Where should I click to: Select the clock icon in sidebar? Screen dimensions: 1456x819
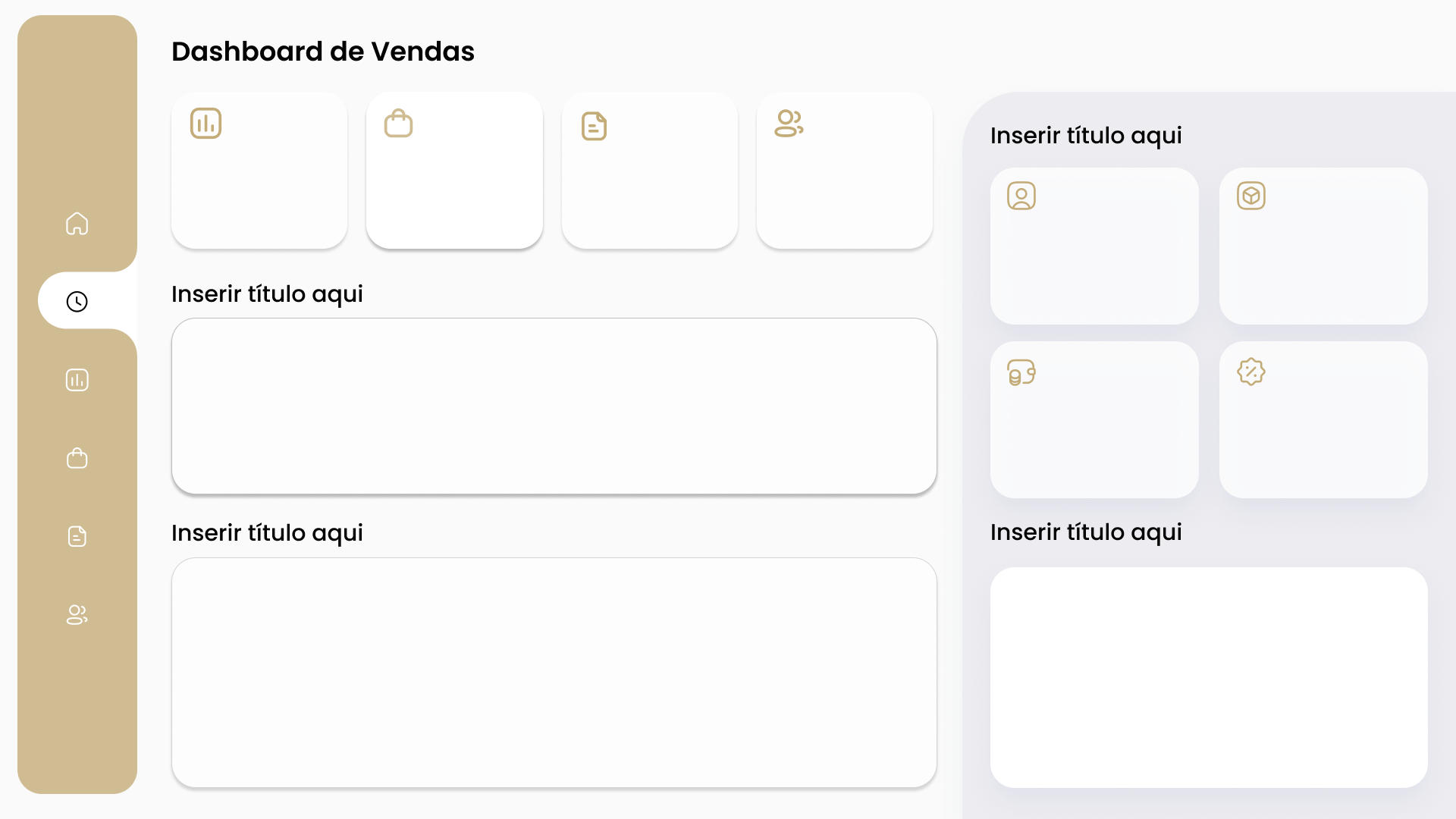77,301
